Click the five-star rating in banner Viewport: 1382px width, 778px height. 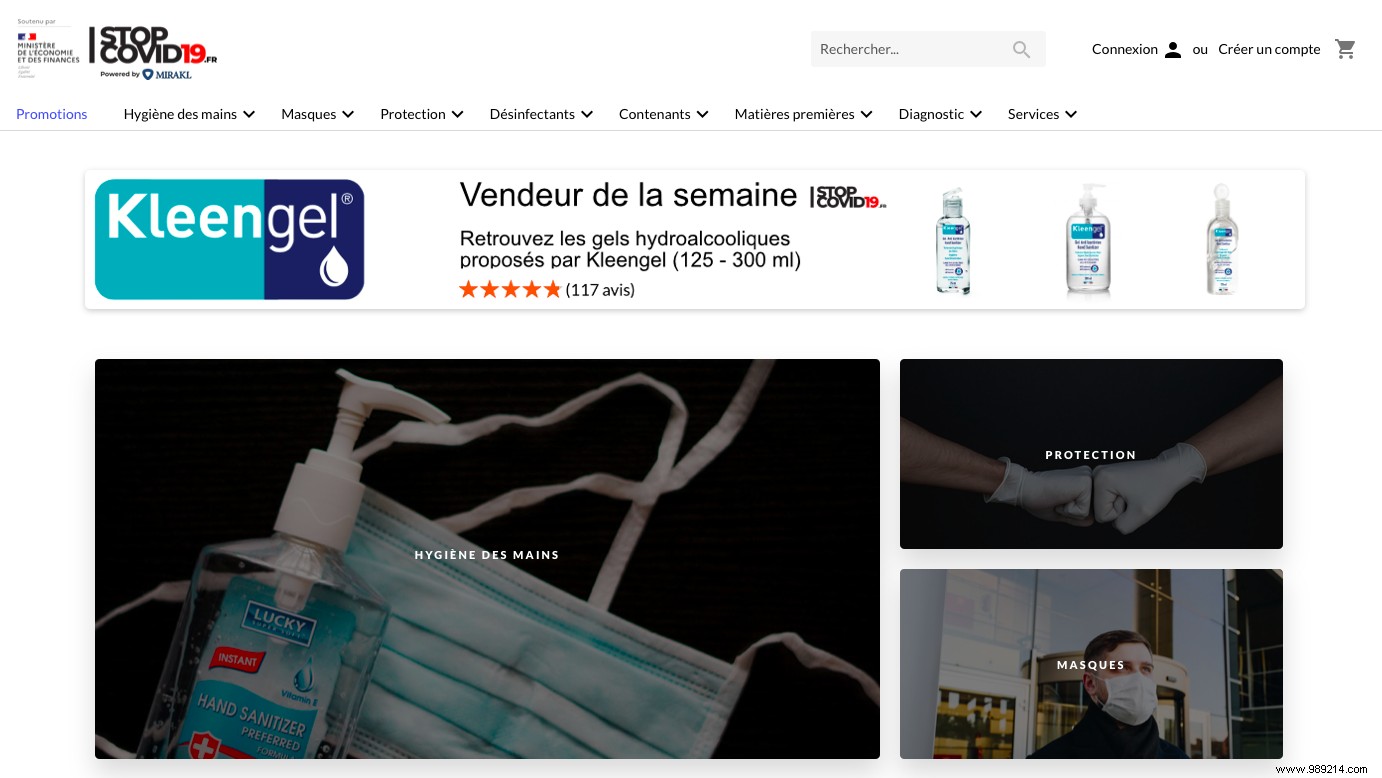510,290
